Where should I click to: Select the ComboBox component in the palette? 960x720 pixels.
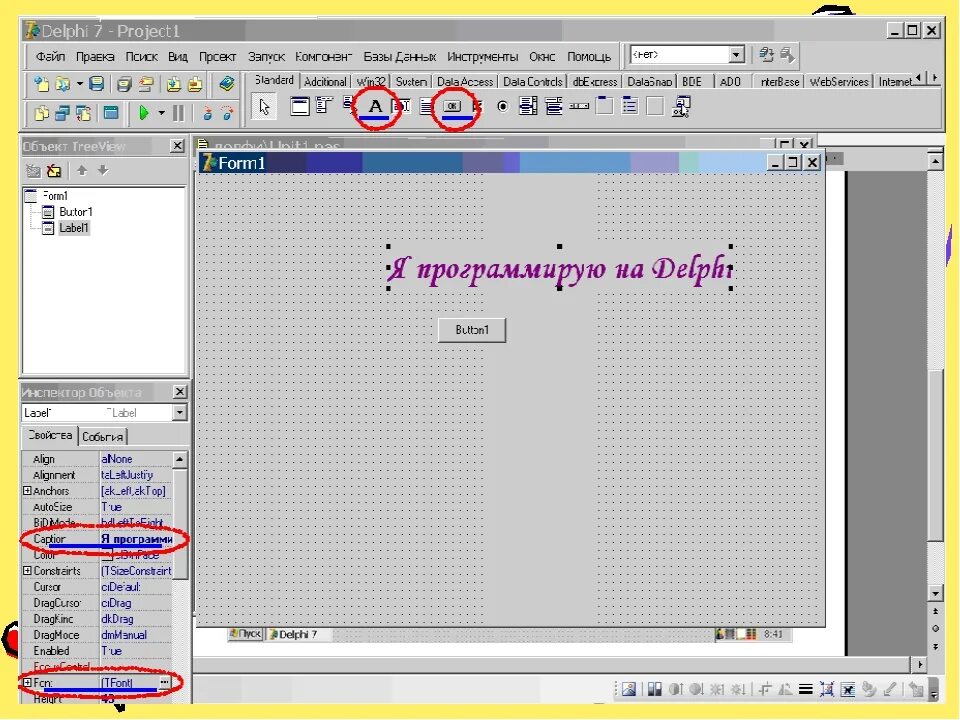pos(553,107)
